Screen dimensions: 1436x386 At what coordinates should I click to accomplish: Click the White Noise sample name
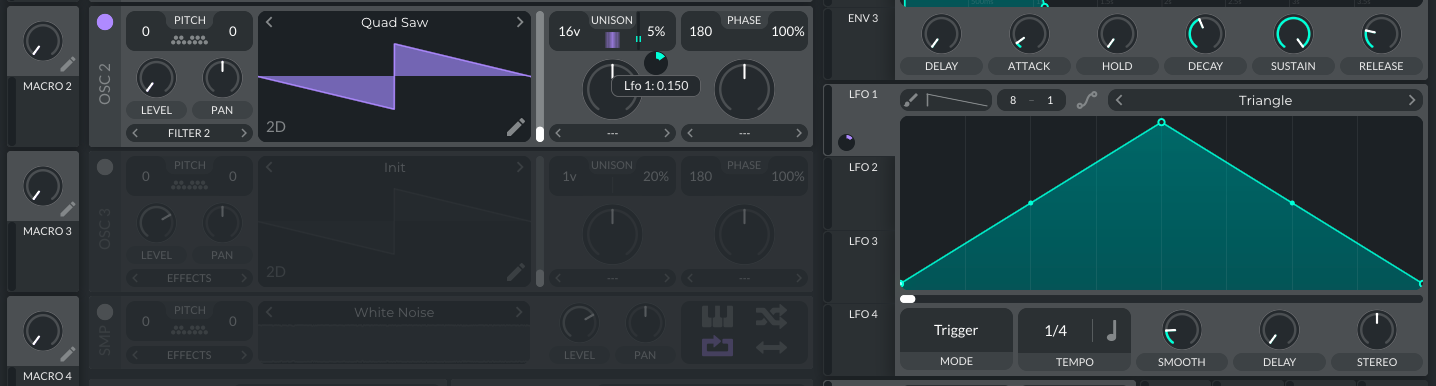pos(394,312)
